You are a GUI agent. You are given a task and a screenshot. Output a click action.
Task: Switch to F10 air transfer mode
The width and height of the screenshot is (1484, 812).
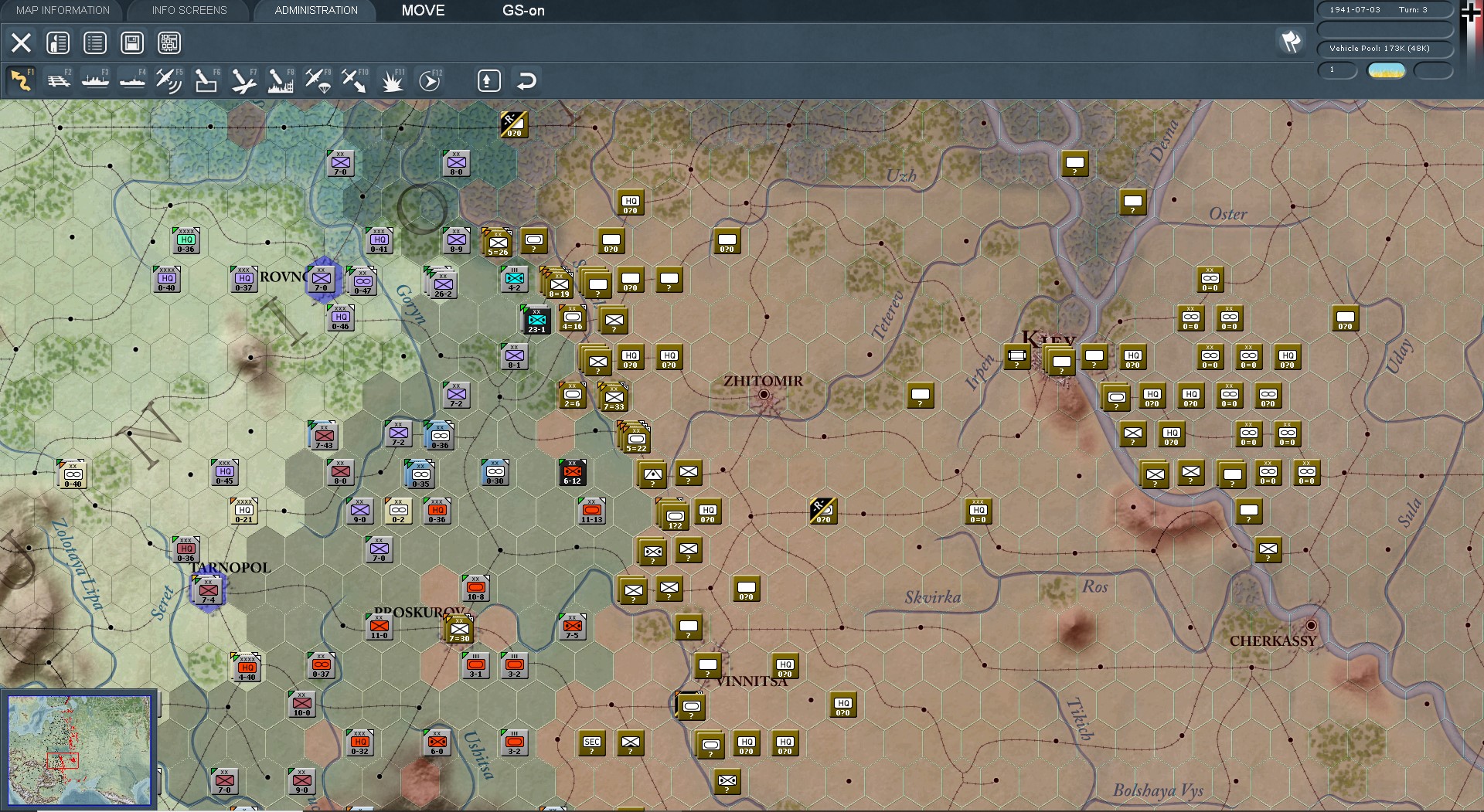click(355, 80)
